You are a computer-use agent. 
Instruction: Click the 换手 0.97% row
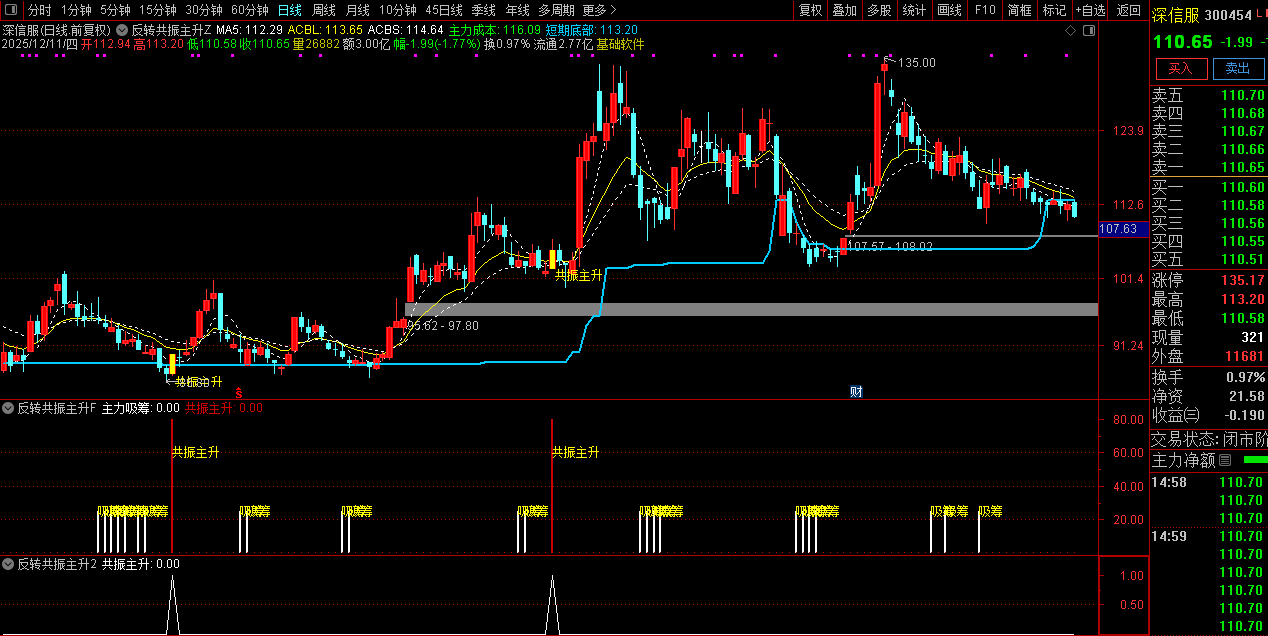pos(1209,378)
